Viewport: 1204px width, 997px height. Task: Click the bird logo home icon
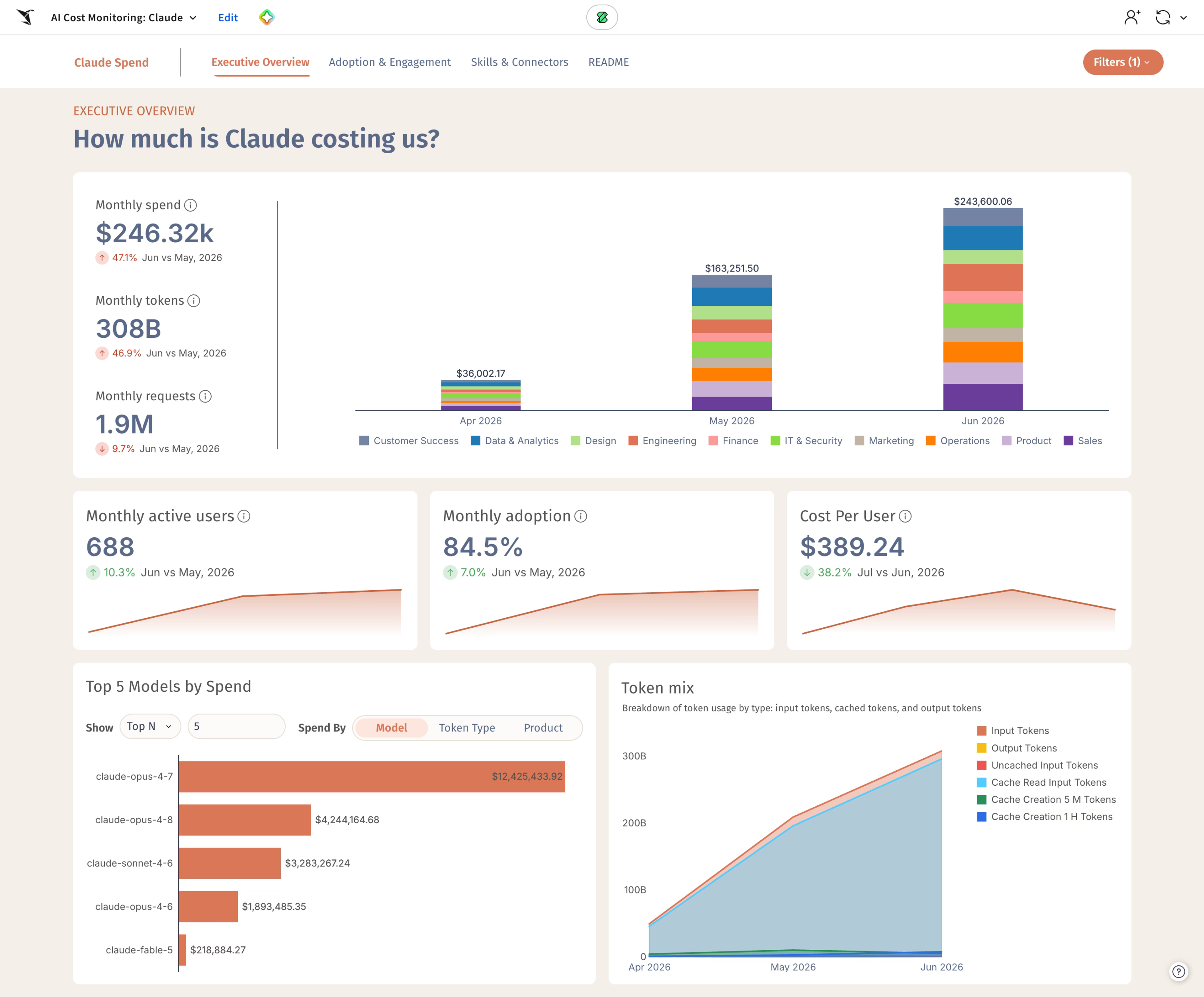point(26,17)
